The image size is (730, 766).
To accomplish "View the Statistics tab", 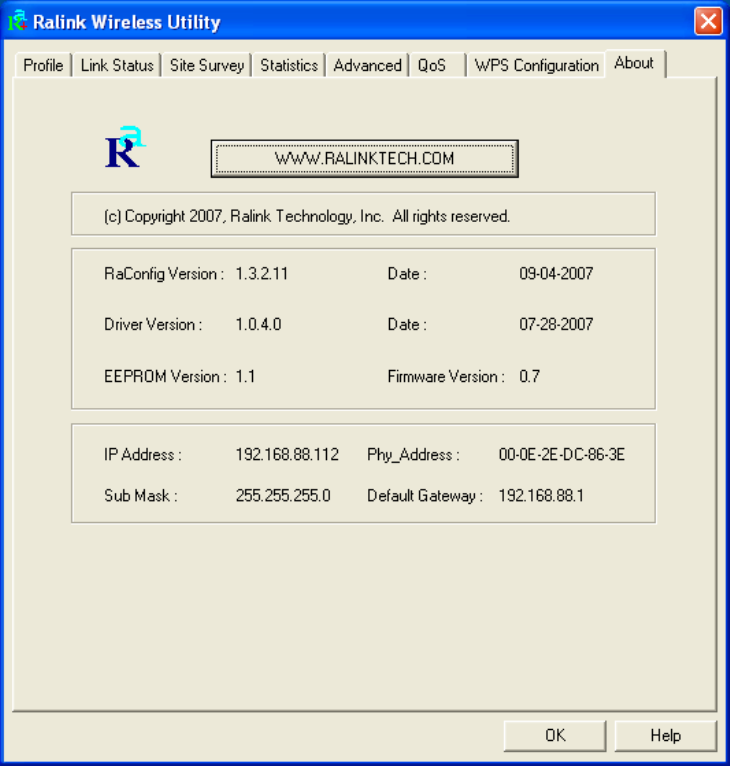I will coord(289,65).
